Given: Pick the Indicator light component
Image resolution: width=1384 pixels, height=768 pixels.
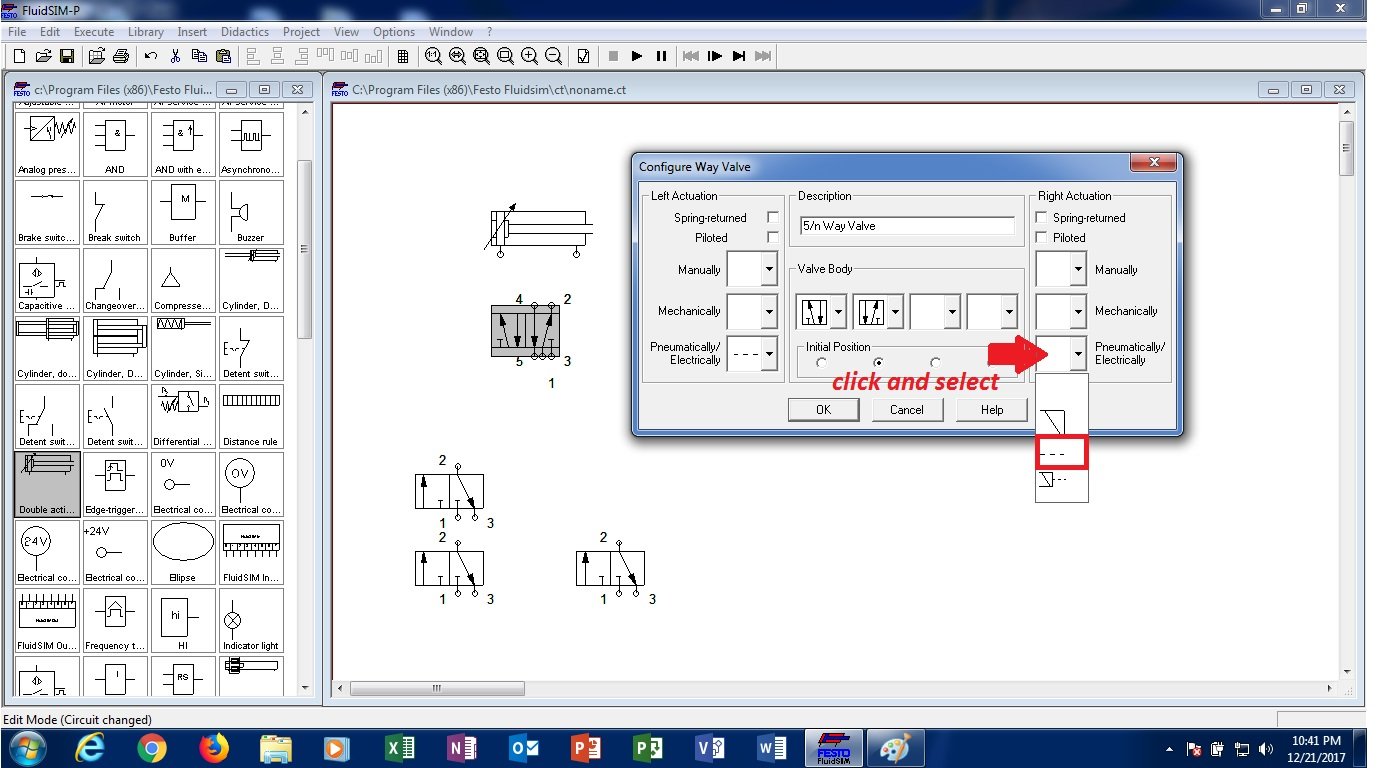Looking at the screenshot, I should (251, 620).
